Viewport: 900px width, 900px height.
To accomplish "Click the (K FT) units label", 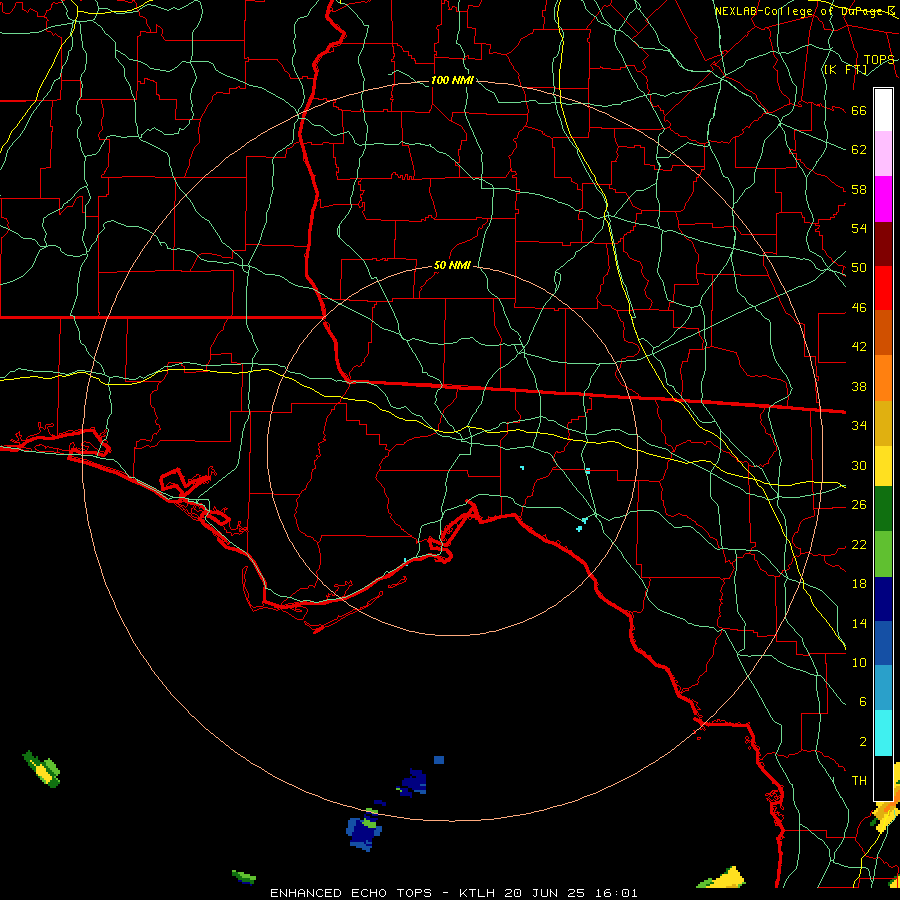I will [846, 69].
